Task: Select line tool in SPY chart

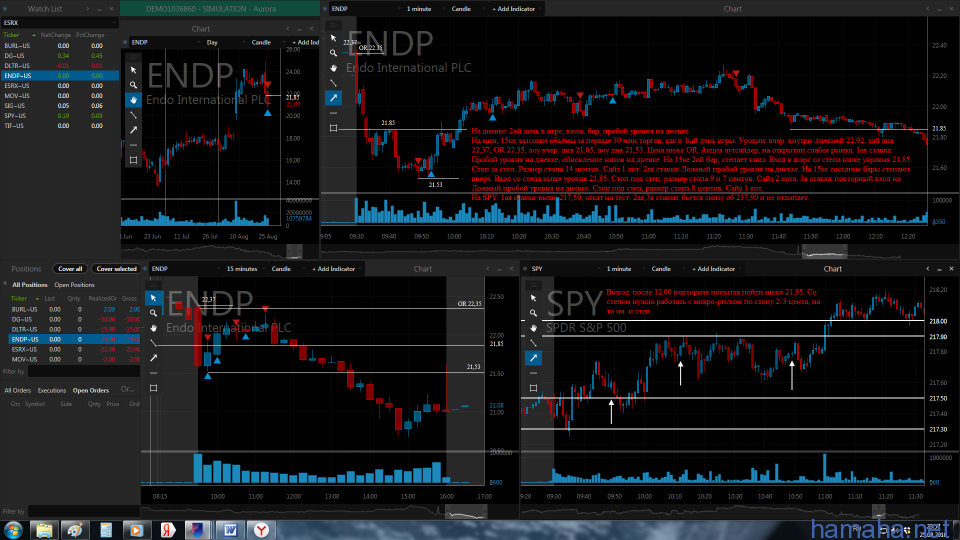Action: [x=533, y=343]
